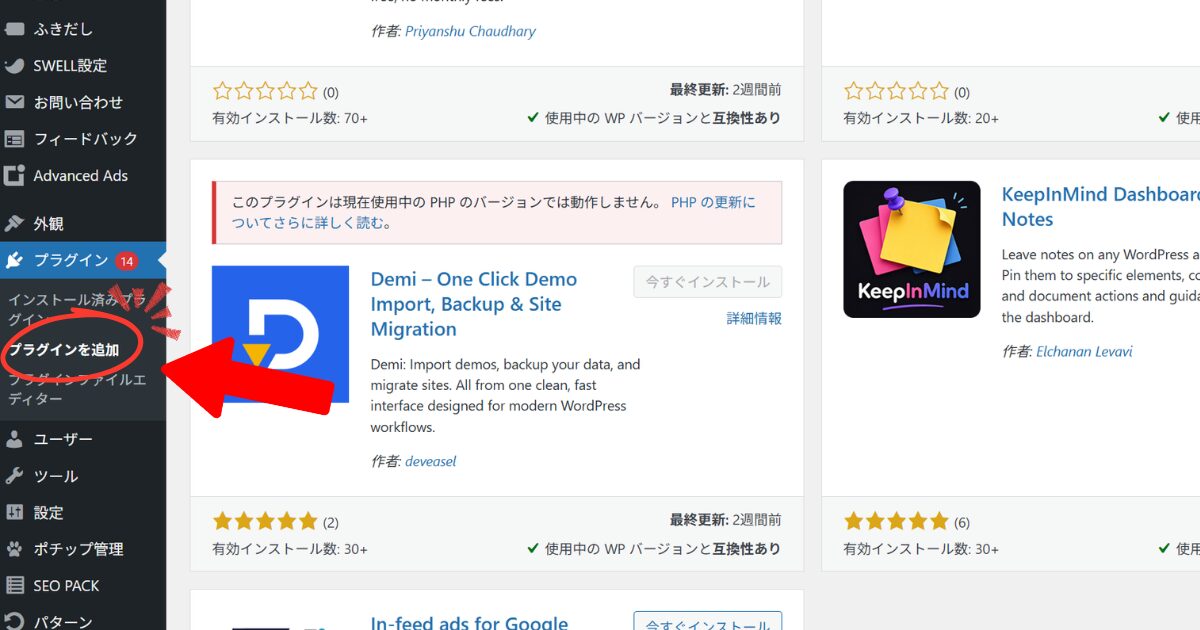Click the SEO PACK sidebar icon
Image resolution: width=1200 pixels, height=630 pixels.
point(14,586)
